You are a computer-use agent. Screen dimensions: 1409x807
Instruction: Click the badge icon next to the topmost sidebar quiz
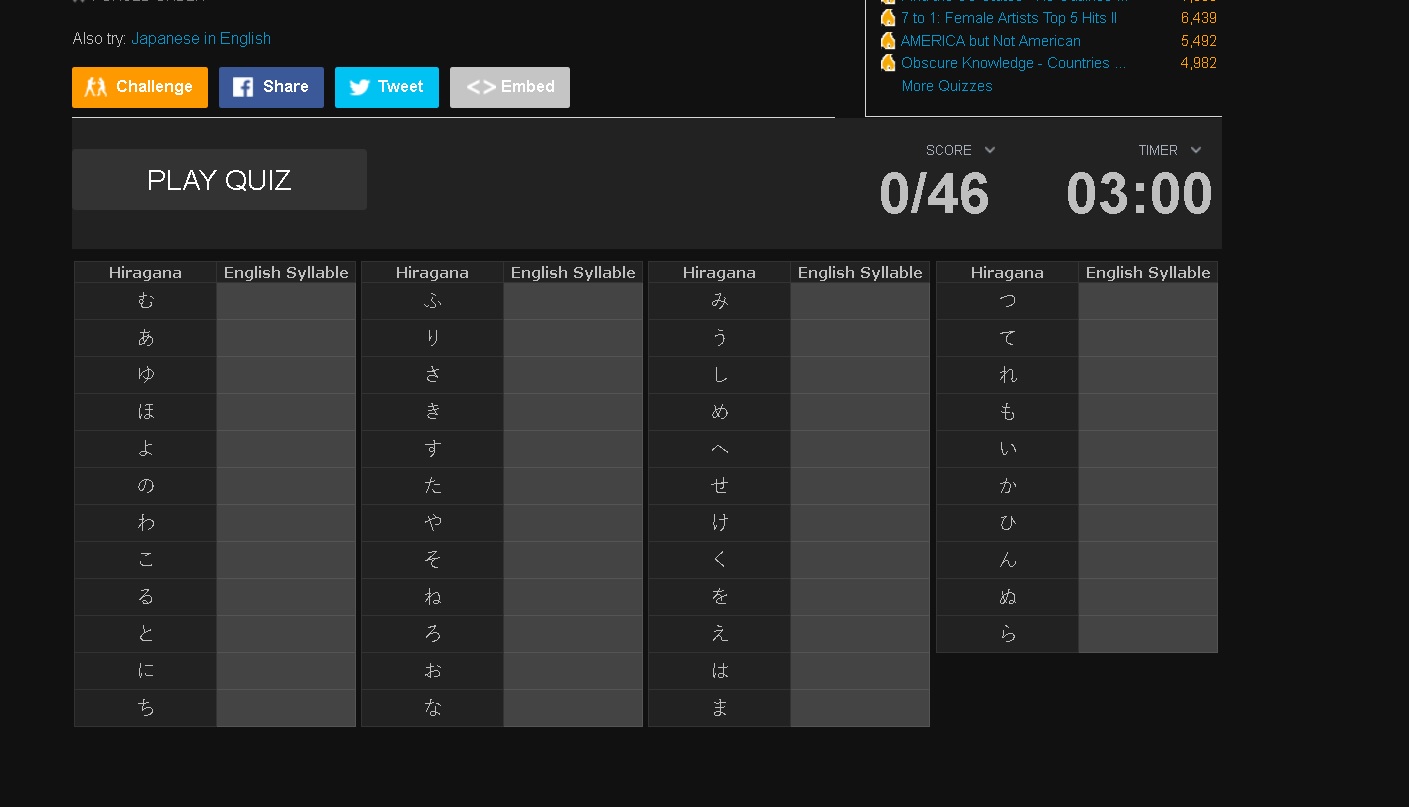point(888,2)
